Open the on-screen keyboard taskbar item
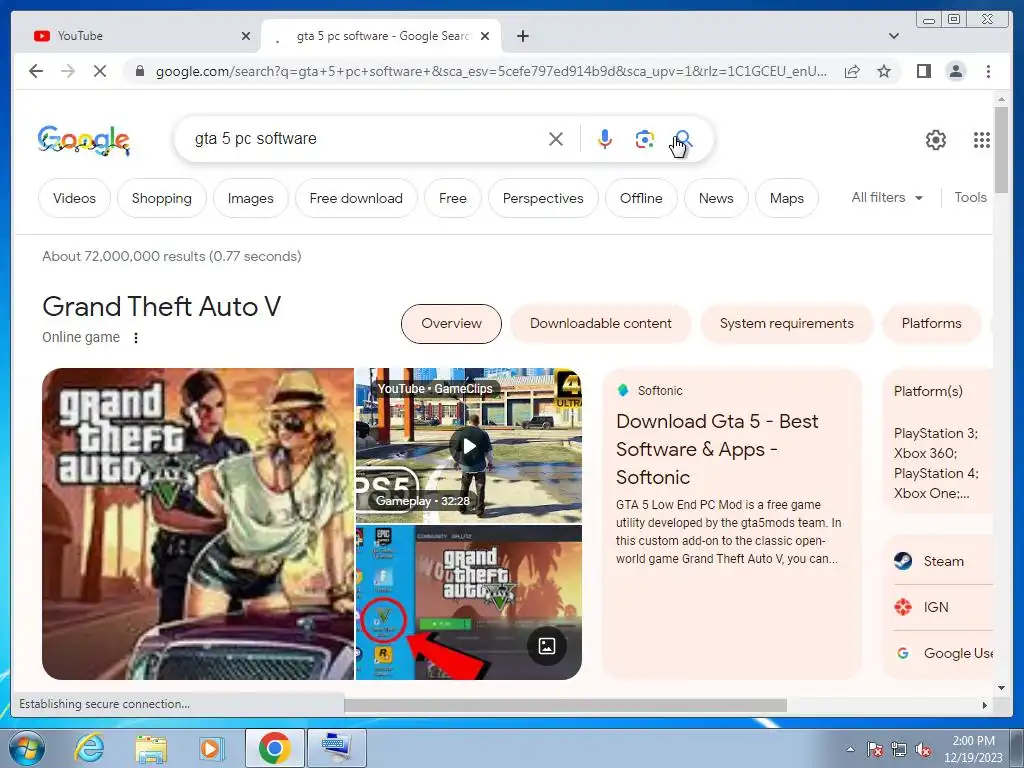Viewport: 1024px width, 768px height. tap(336, 748)
